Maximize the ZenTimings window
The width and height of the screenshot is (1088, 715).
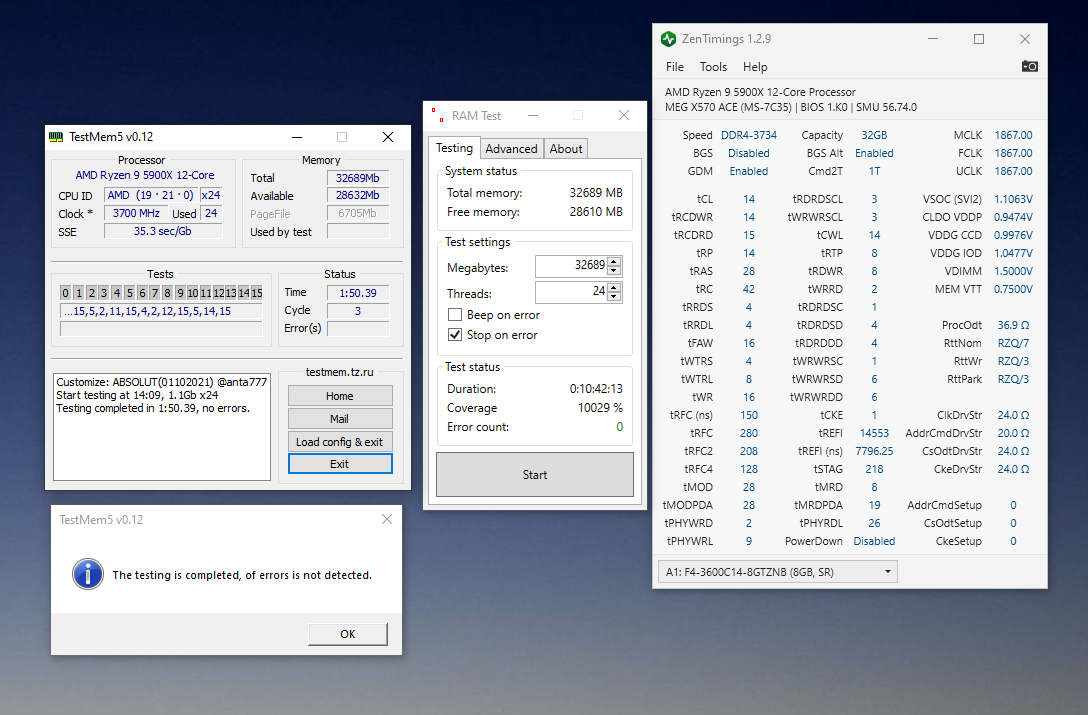coord(978,39)
